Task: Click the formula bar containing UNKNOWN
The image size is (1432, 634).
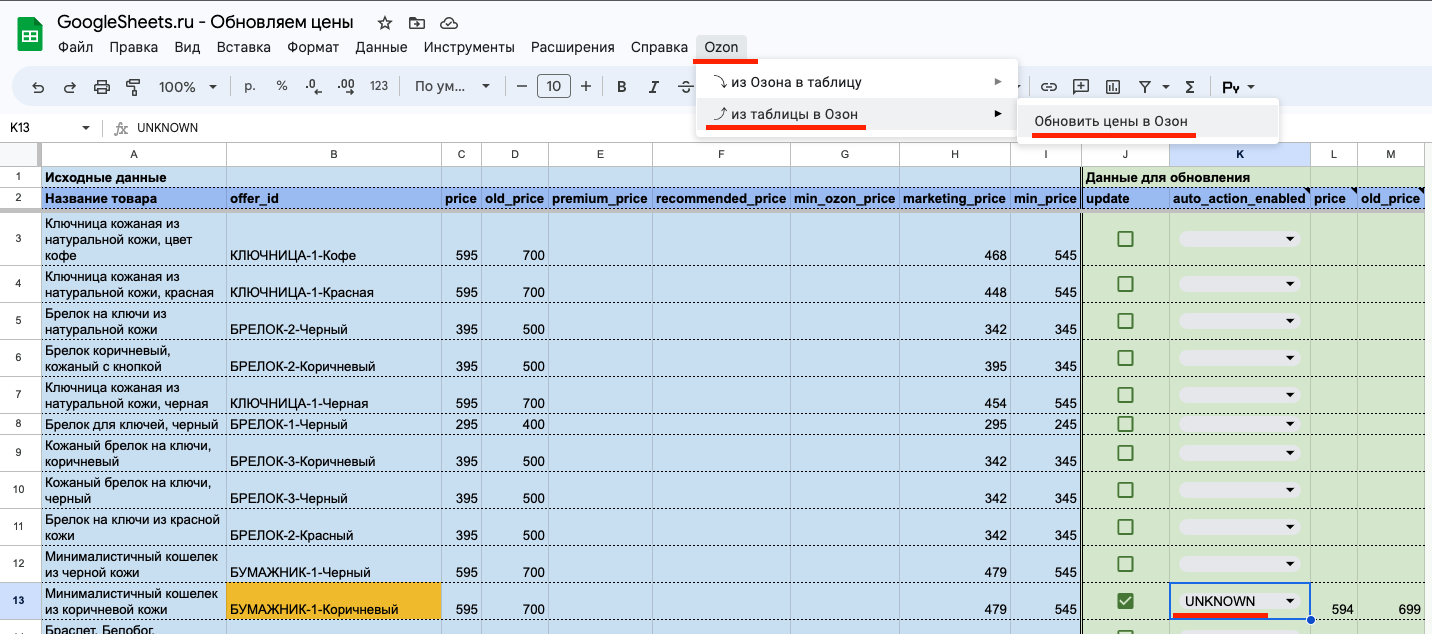Action: tap(780, 128)
